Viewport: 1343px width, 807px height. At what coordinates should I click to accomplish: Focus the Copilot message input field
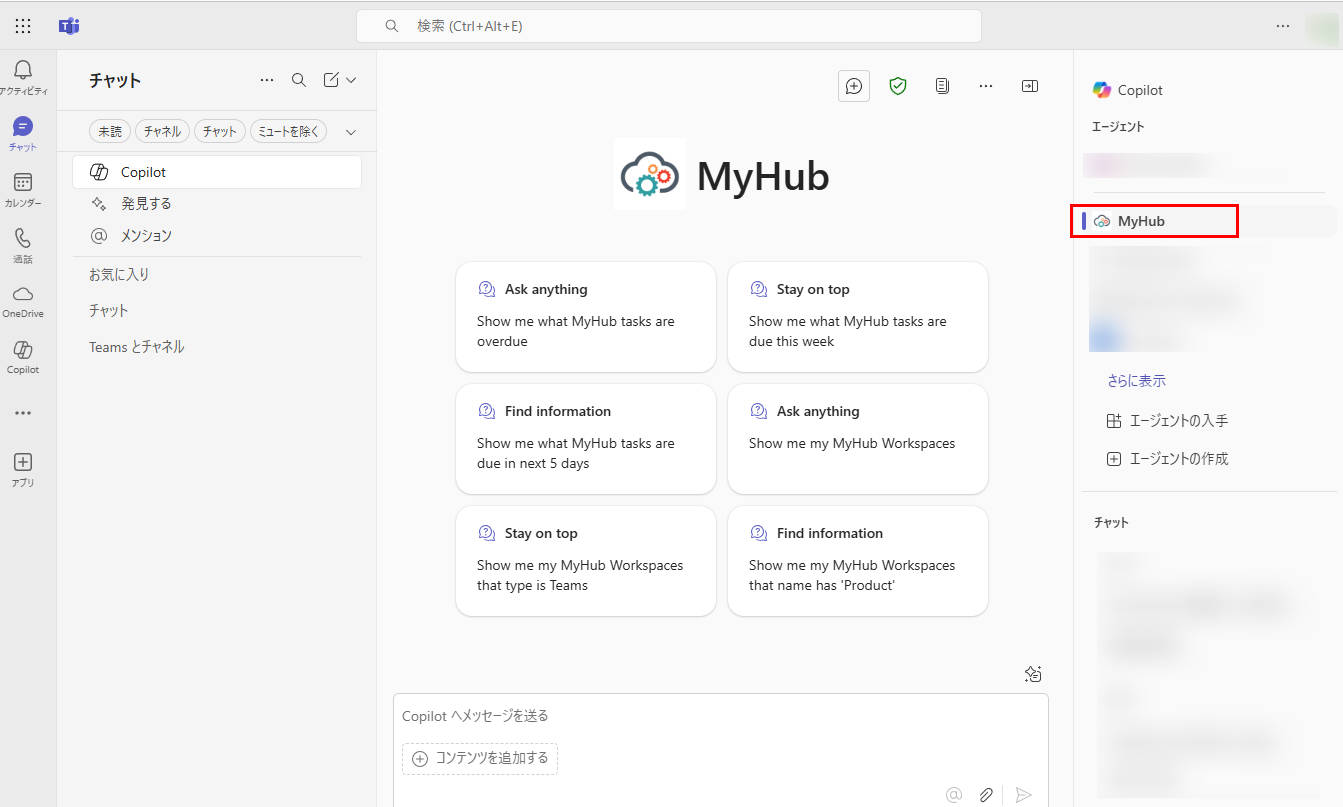[x=720, y=716]
